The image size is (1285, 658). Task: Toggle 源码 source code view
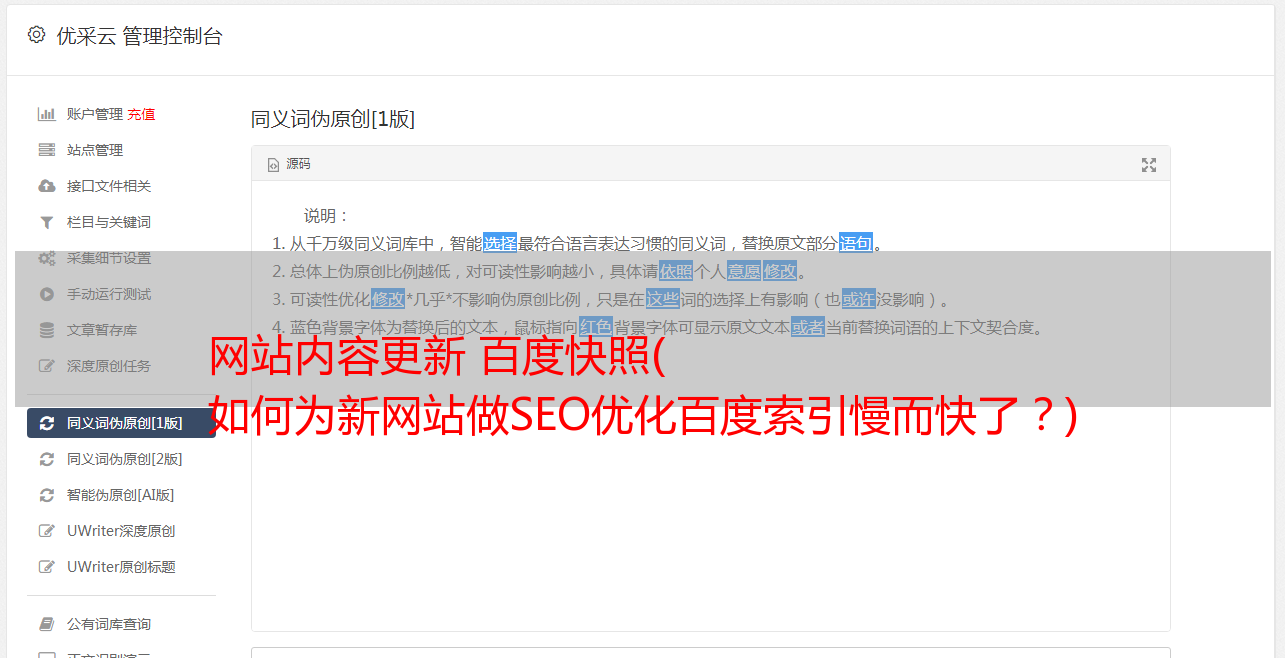(x=289, y=164)
